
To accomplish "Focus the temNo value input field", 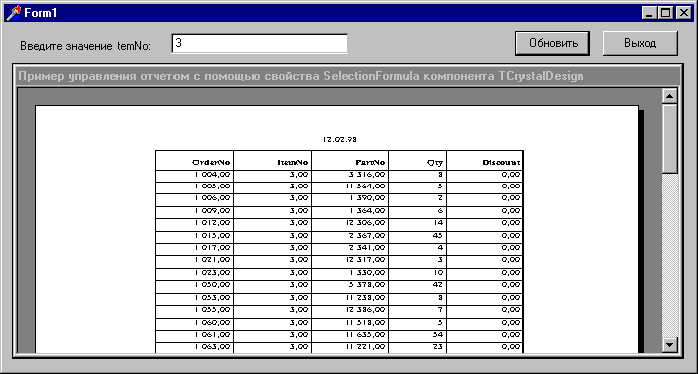I will click(260, 44).
